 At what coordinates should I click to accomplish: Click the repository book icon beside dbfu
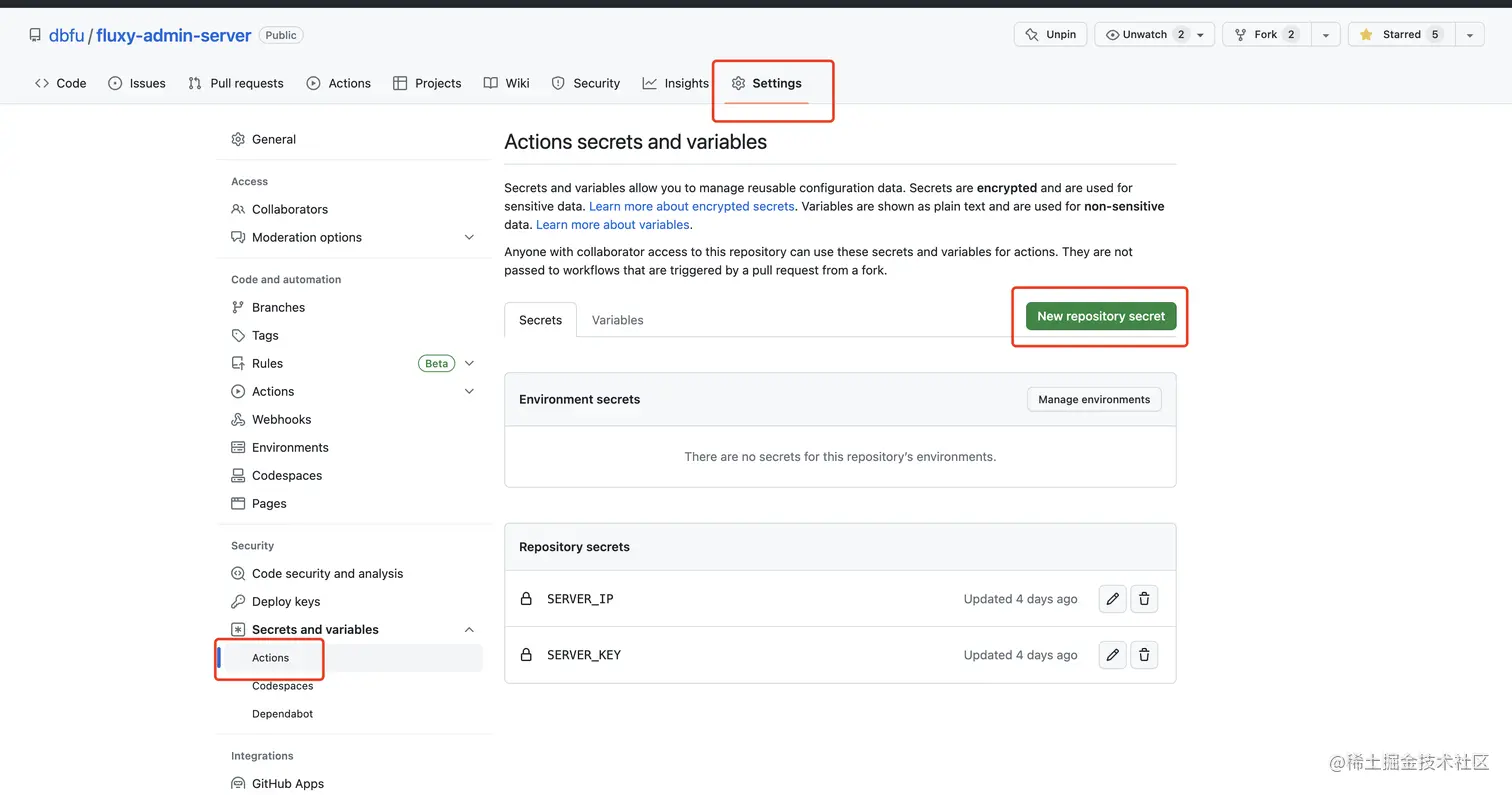coord(35,35)
